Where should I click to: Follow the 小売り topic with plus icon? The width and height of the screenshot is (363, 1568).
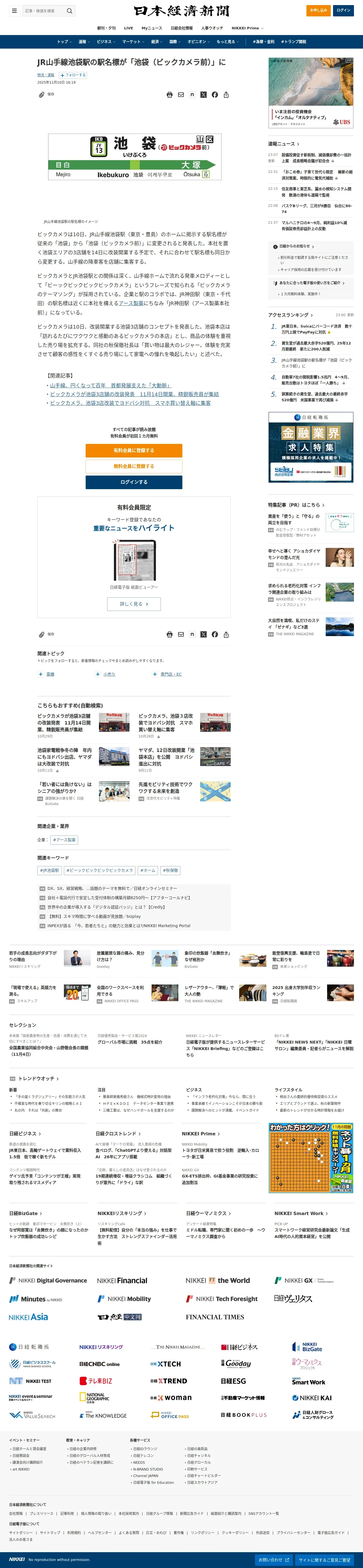98,674
